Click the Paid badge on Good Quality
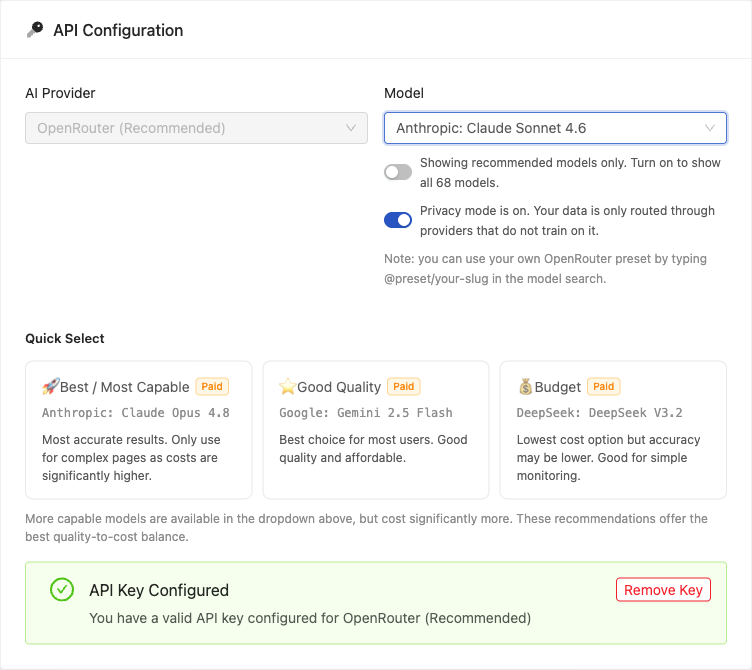 coord(404,387)
